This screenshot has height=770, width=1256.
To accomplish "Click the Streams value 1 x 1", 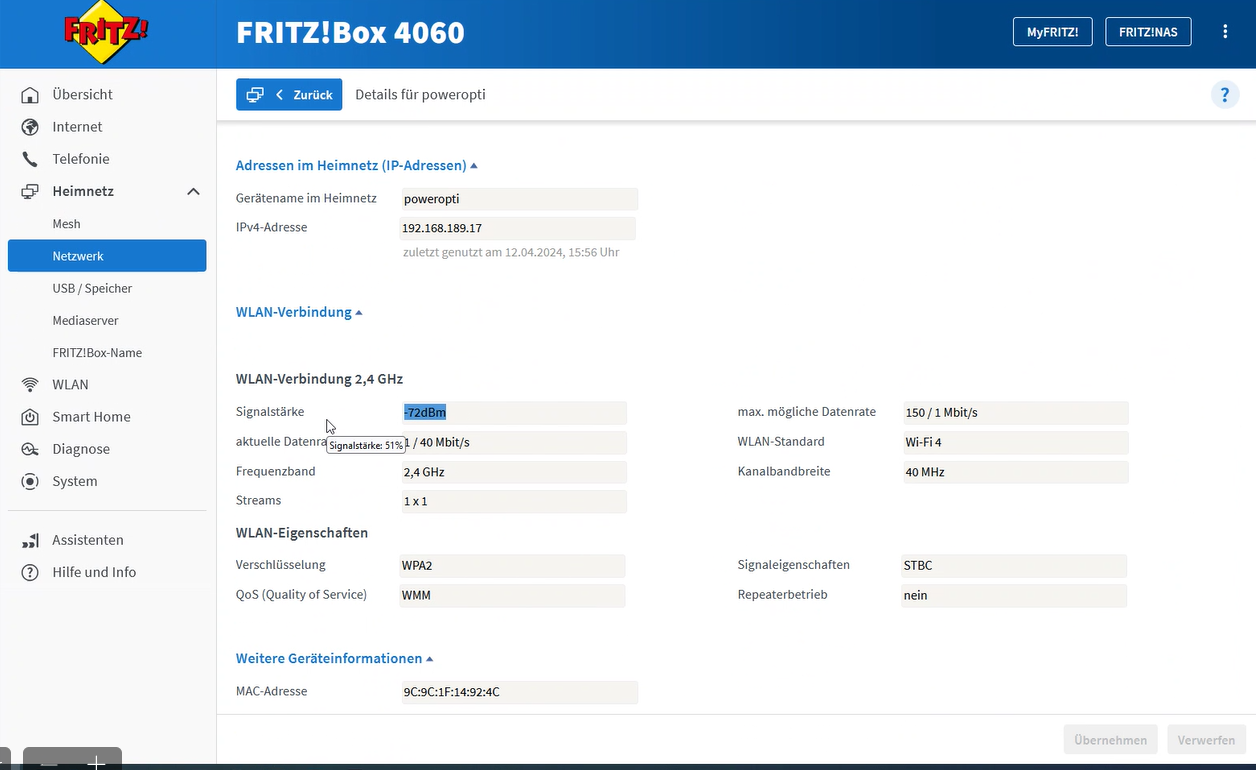I will point(514,501).
